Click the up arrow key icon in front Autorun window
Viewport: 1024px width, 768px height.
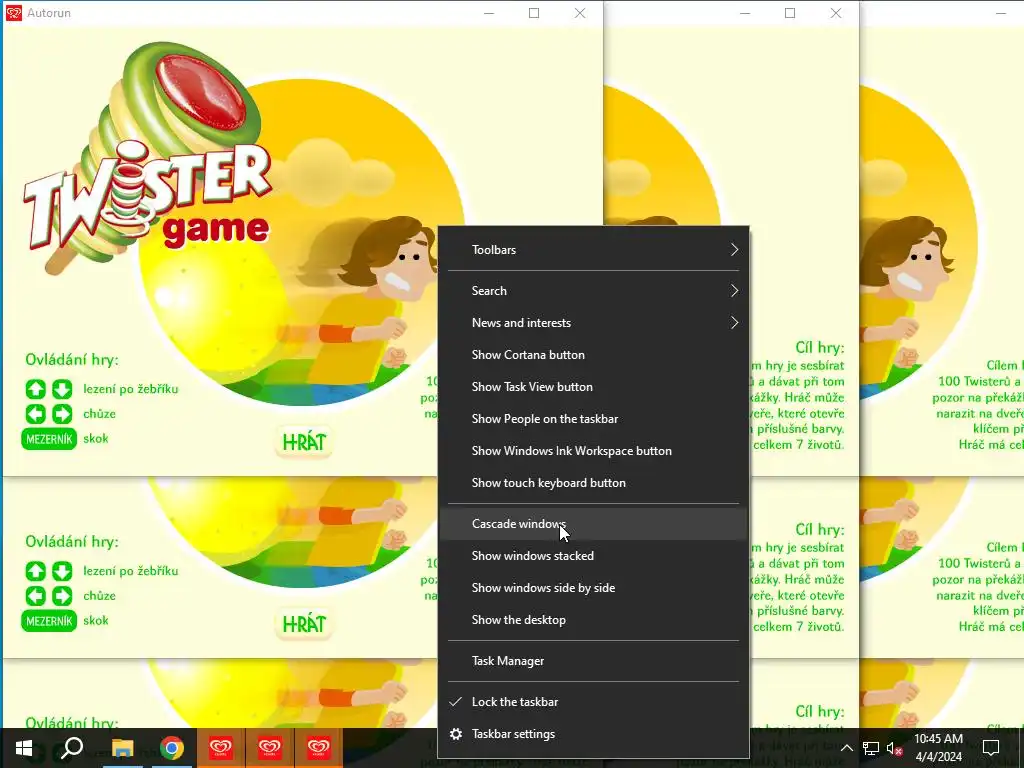[x=36, y=389]
